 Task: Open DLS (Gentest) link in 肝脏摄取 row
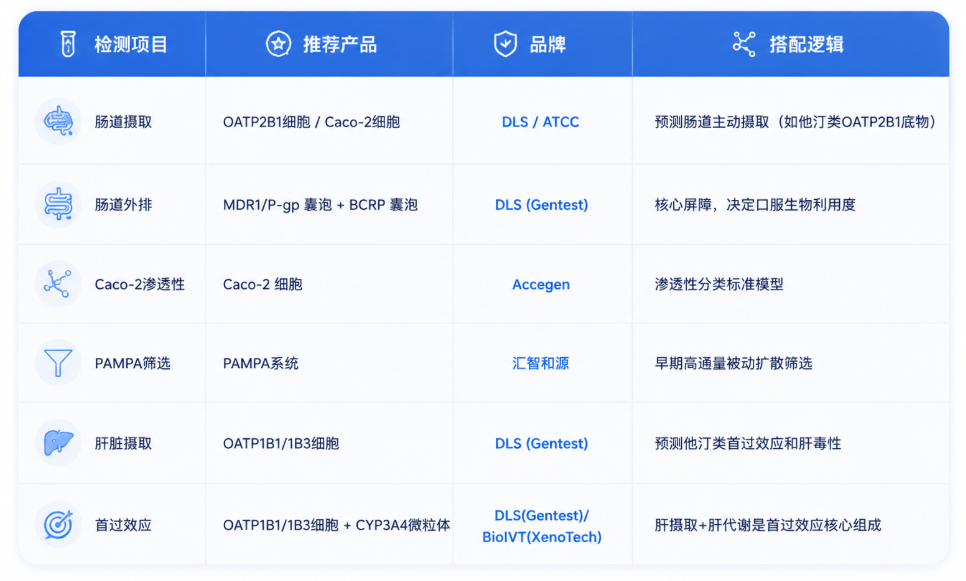tap(542, 443)
